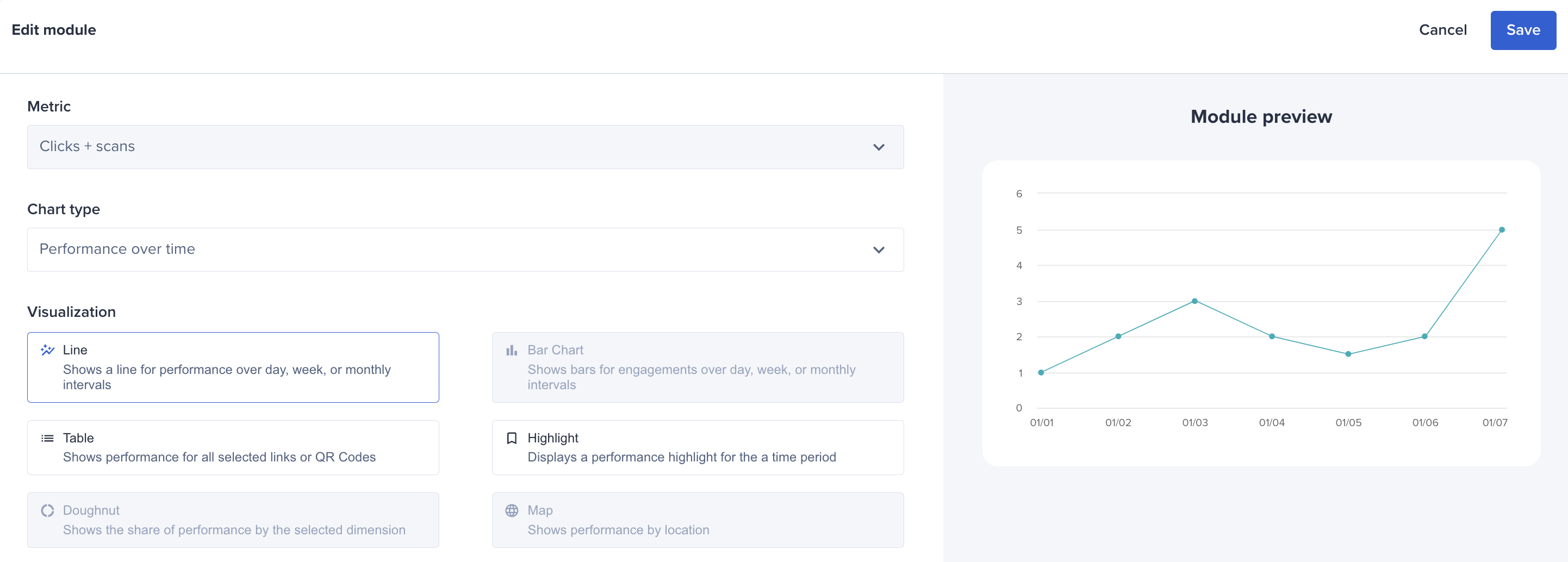Click the y-axis label 6

pos(1019,194)
